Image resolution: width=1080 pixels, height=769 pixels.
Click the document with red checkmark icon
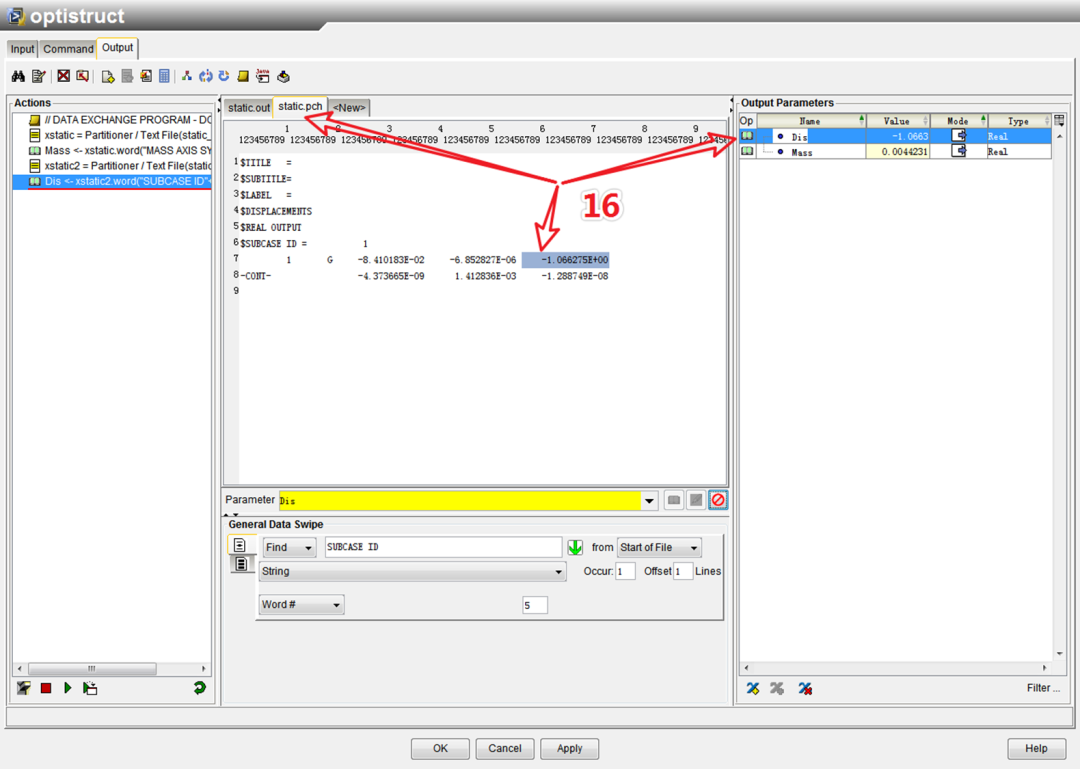(146, 76)
